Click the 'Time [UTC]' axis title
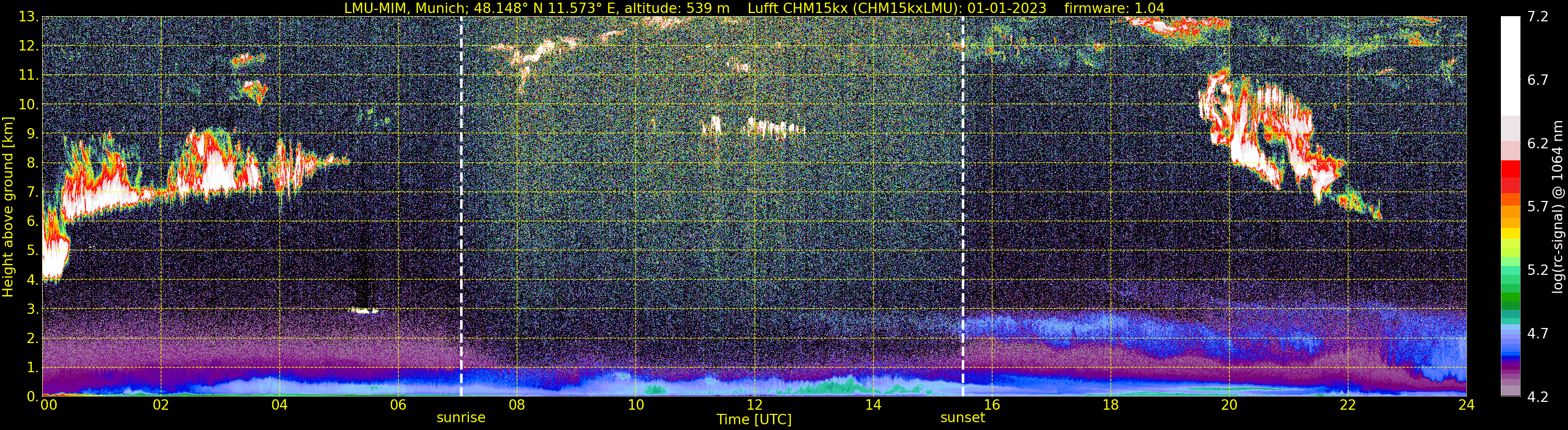Screen dimensions: 1568x430 click(754, 420)
